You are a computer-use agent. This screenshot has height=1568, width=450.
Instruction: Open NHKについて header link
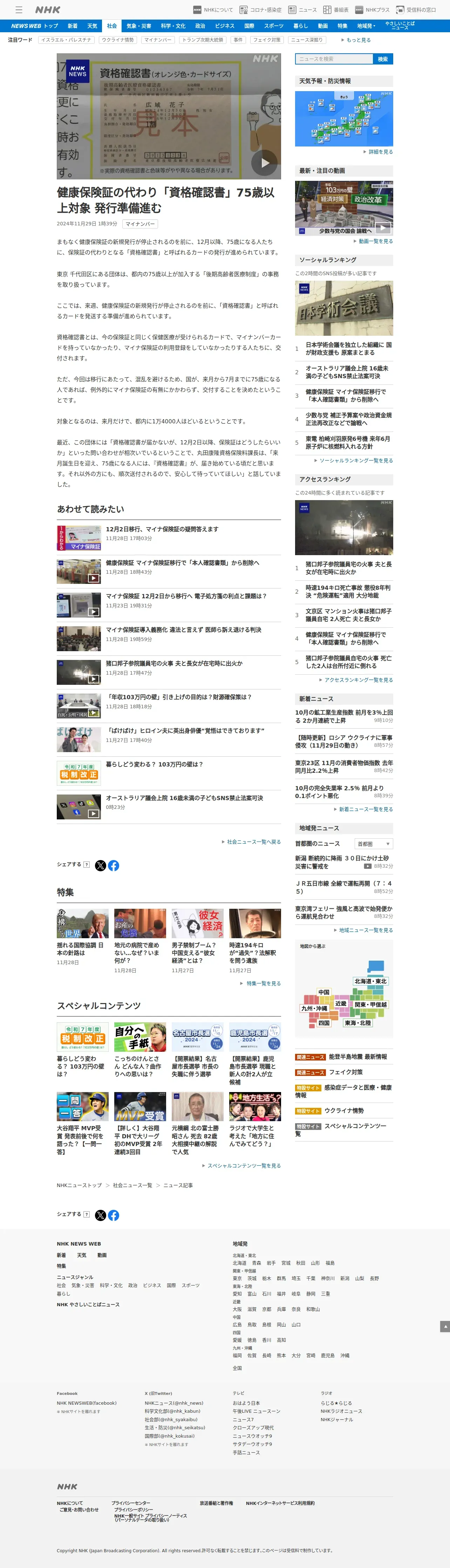[x=213, y=10]
